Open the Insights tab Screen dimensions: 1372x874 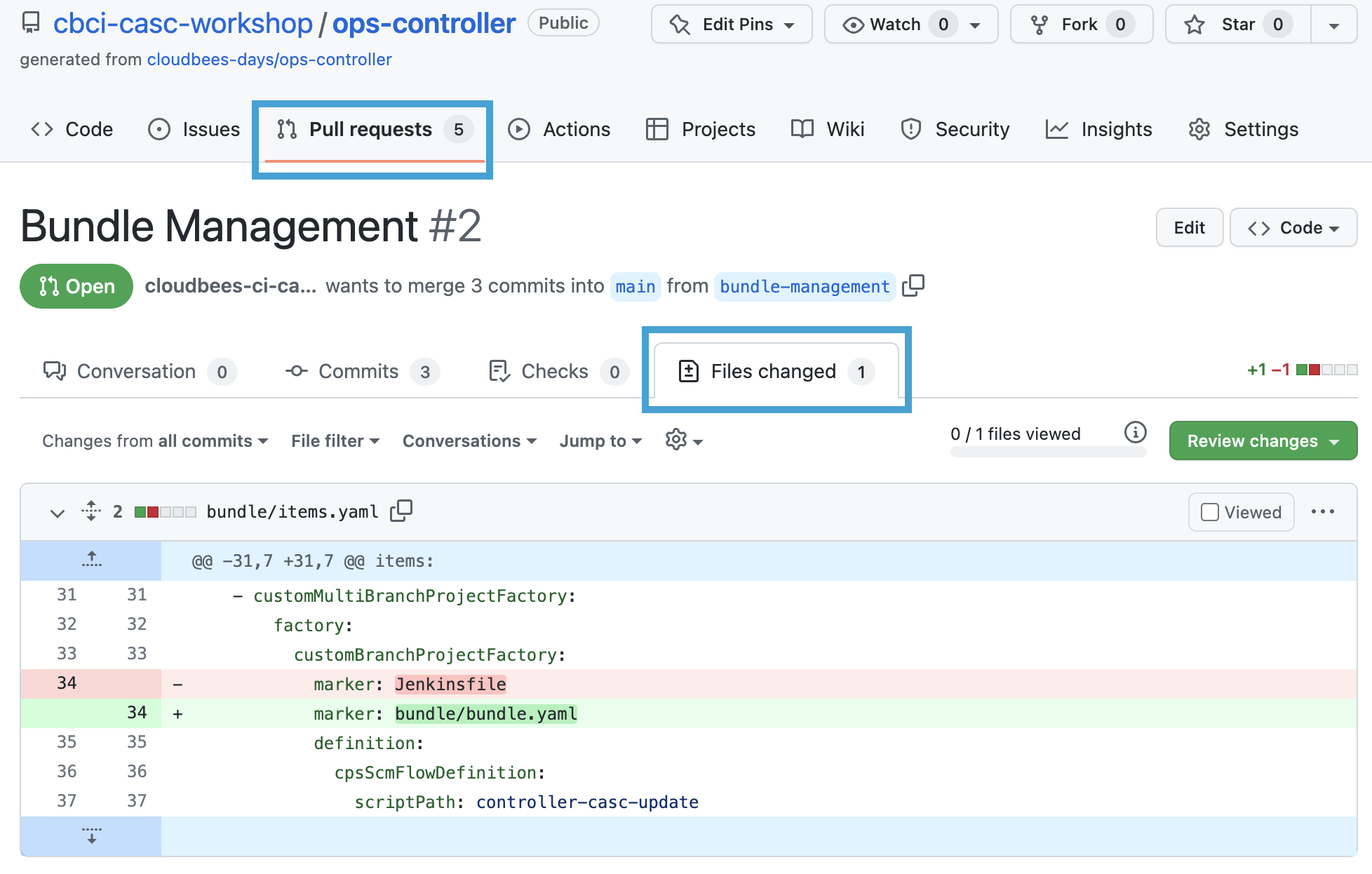tap(1098, 129)
